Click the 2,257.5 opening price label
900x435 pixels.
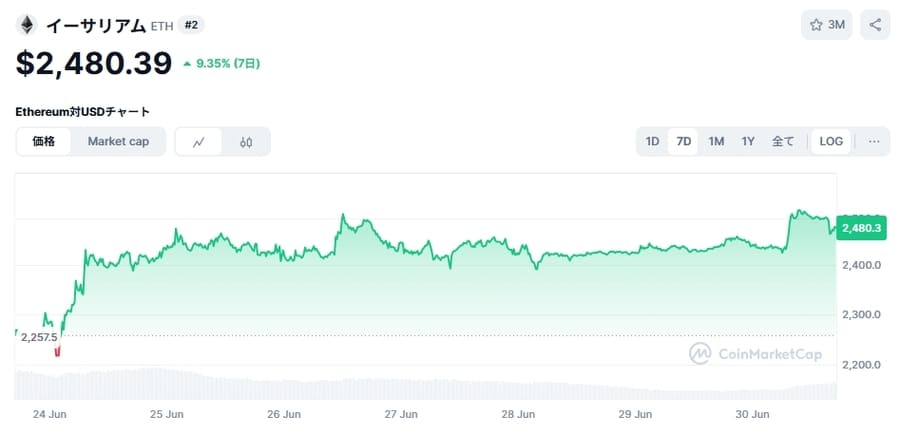coord(39,337)
